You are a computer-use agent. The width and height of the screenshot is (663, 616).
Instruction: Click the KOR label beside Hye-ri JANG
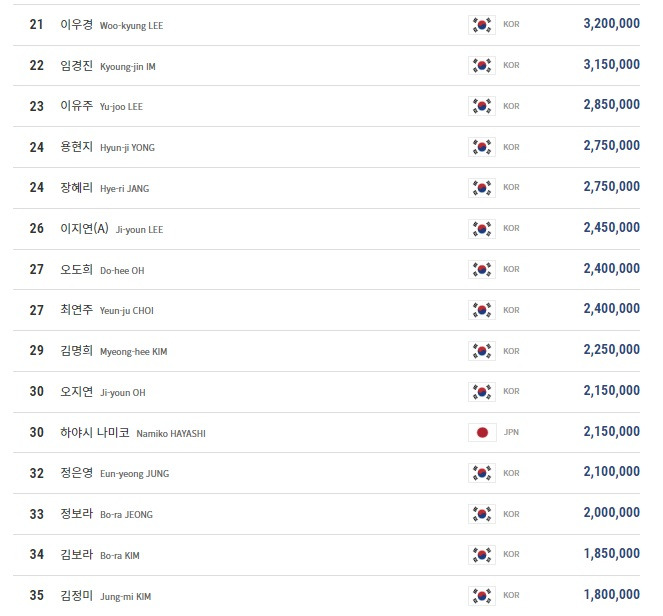click(x=511, y=187)
